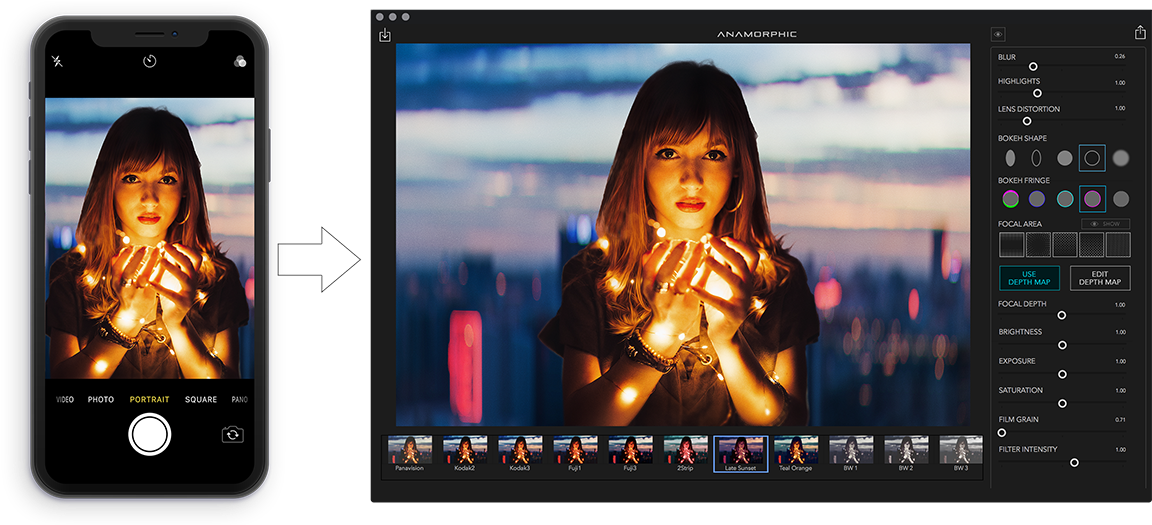Click Edit Depth Map button

[1099, 278]
